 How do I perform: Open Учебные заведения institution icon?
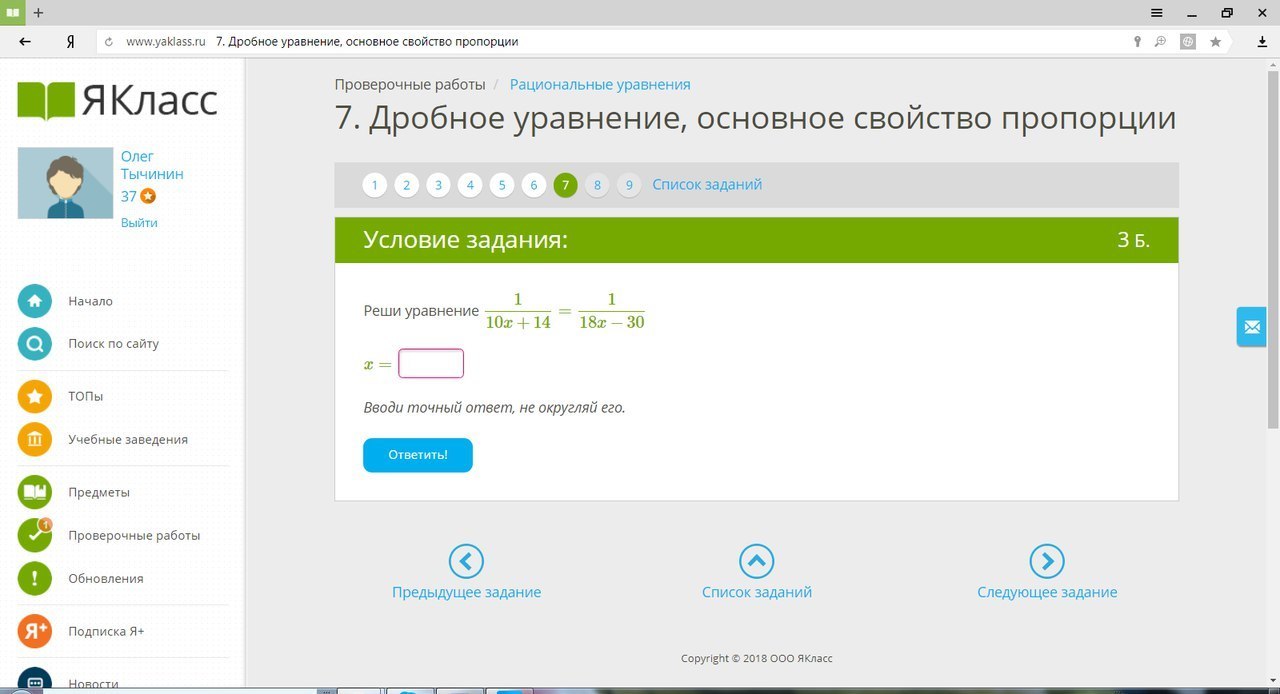point(35,440)
